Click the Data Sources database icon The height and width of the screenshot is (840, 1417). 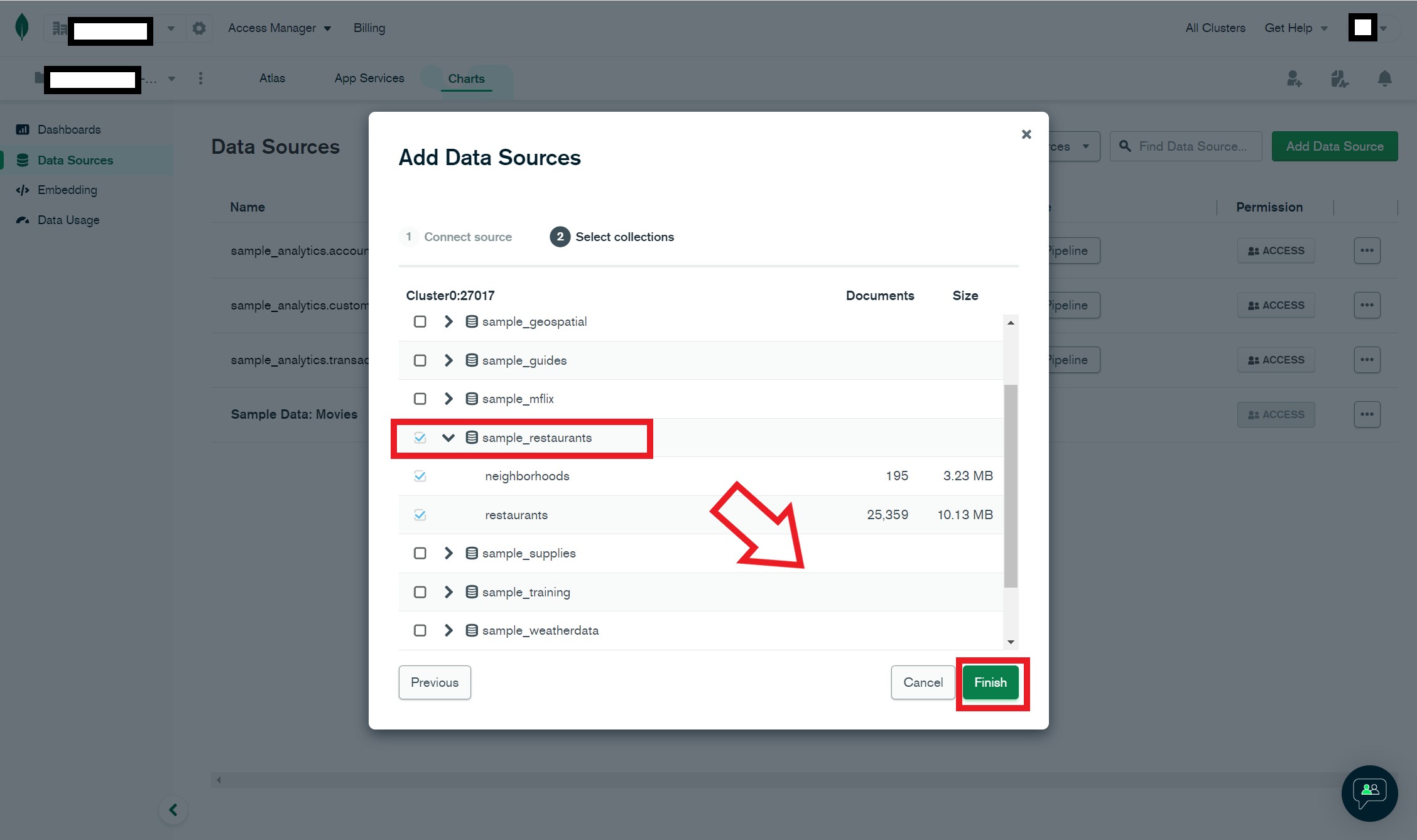tap(23, 160)
